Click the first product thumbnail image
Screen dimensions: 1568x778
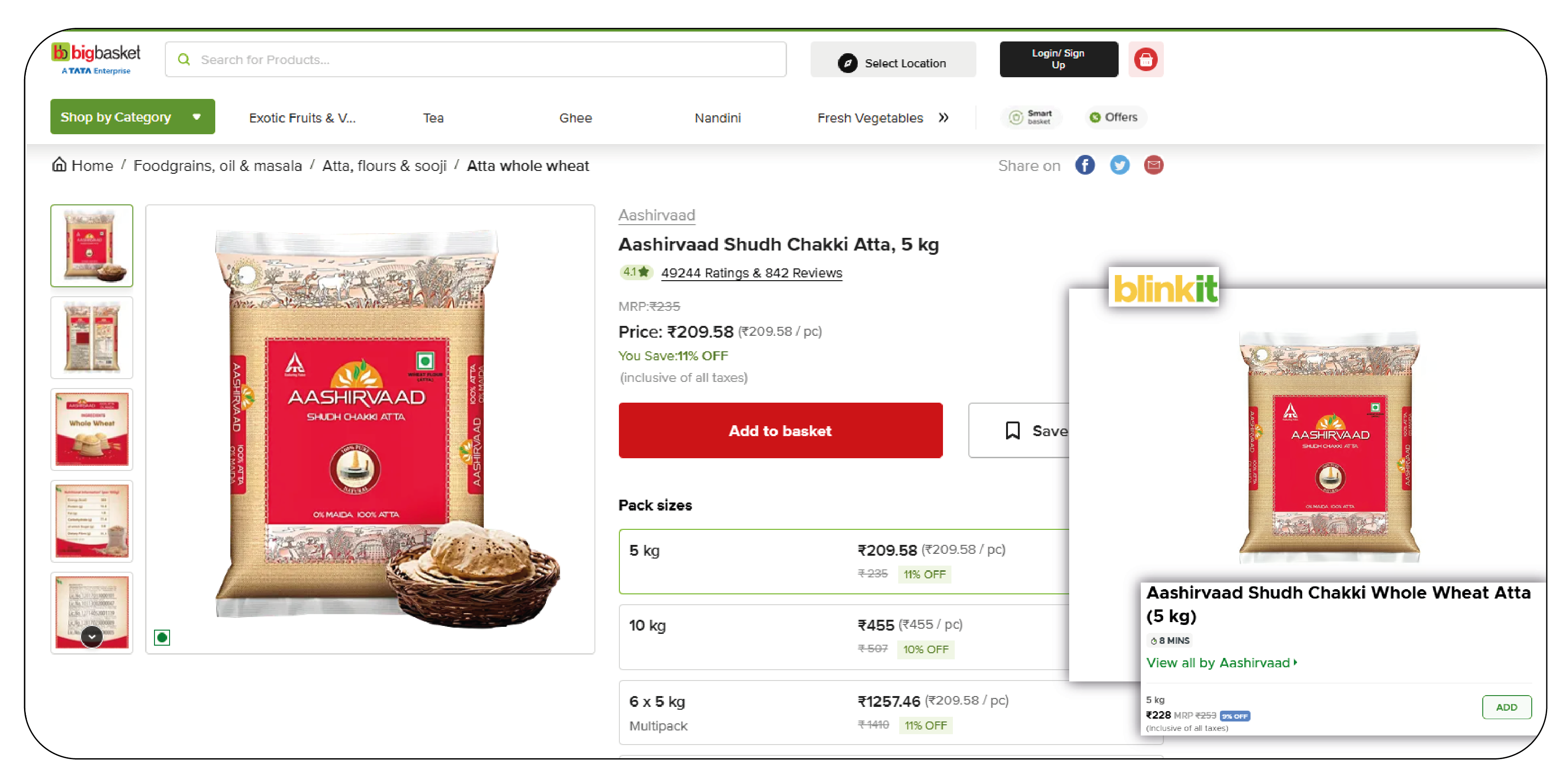92,244
